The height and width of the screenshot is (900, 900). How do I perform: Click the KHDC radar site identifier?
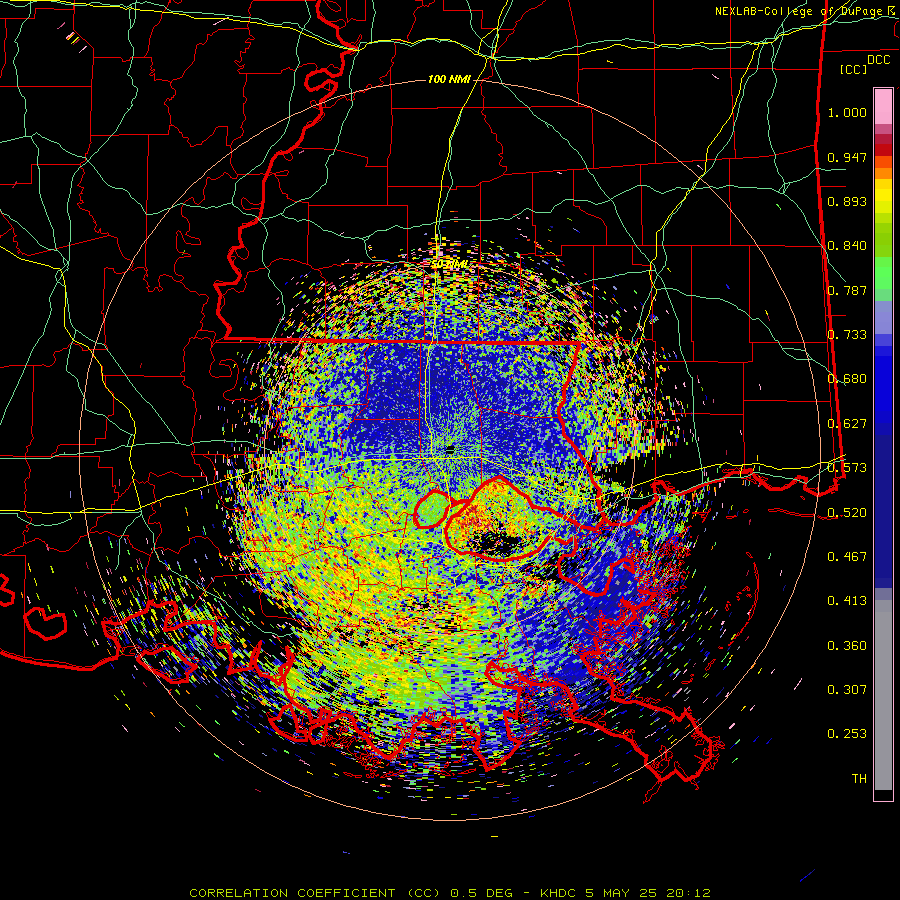point(560,893)
